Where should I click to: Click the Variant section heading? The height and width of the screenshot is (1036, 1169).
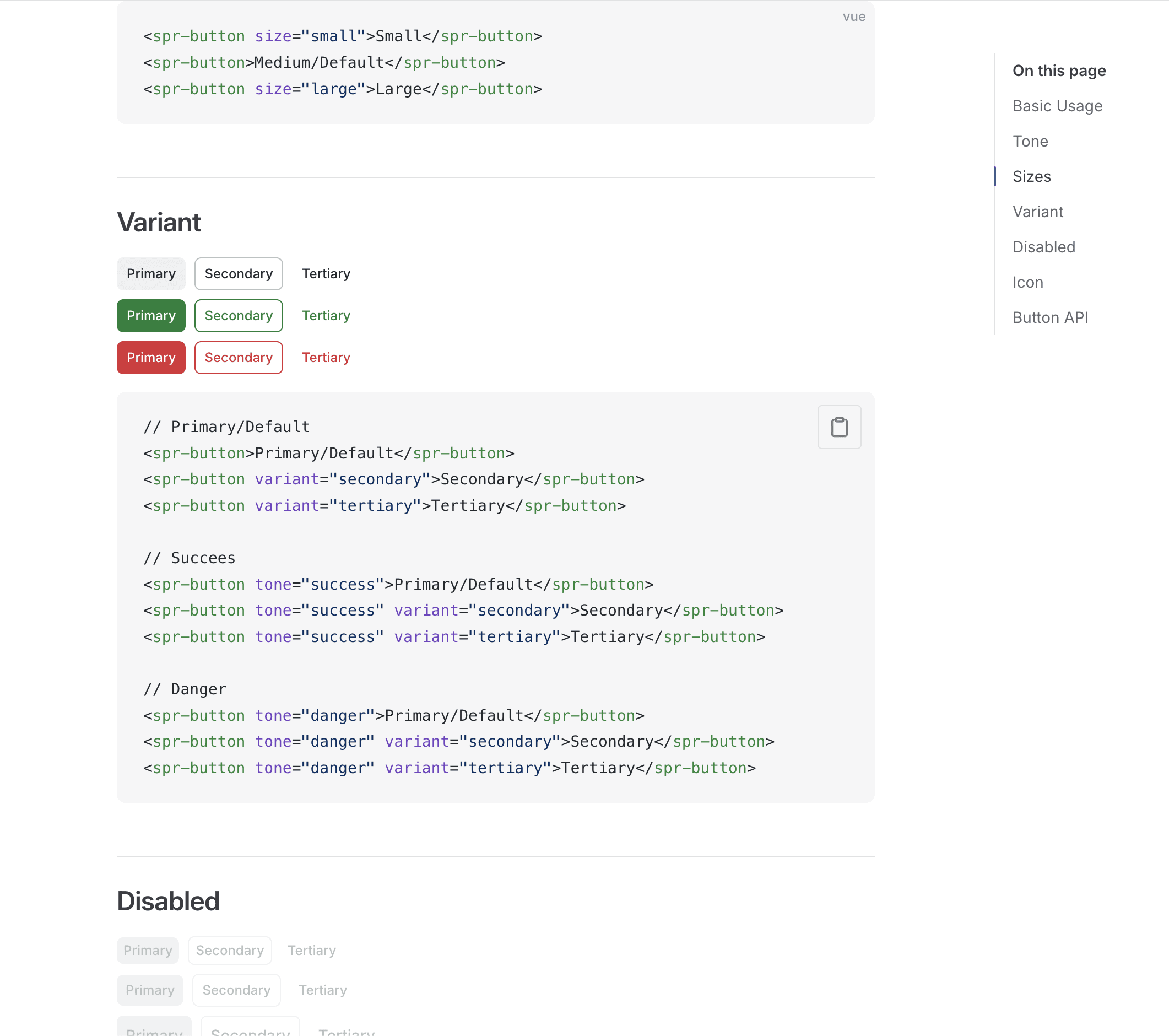tap(159, 222)
